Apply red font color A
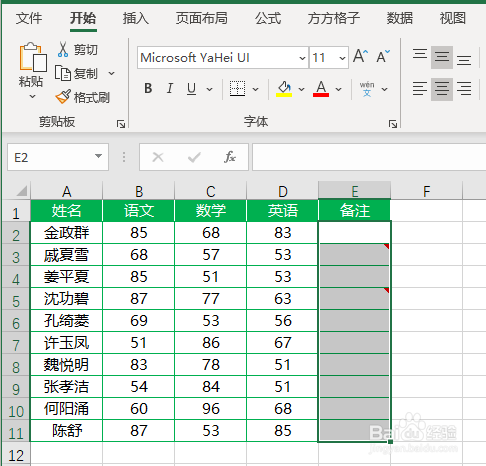Viewport: 486px width, 466px height. pos(321,89)
